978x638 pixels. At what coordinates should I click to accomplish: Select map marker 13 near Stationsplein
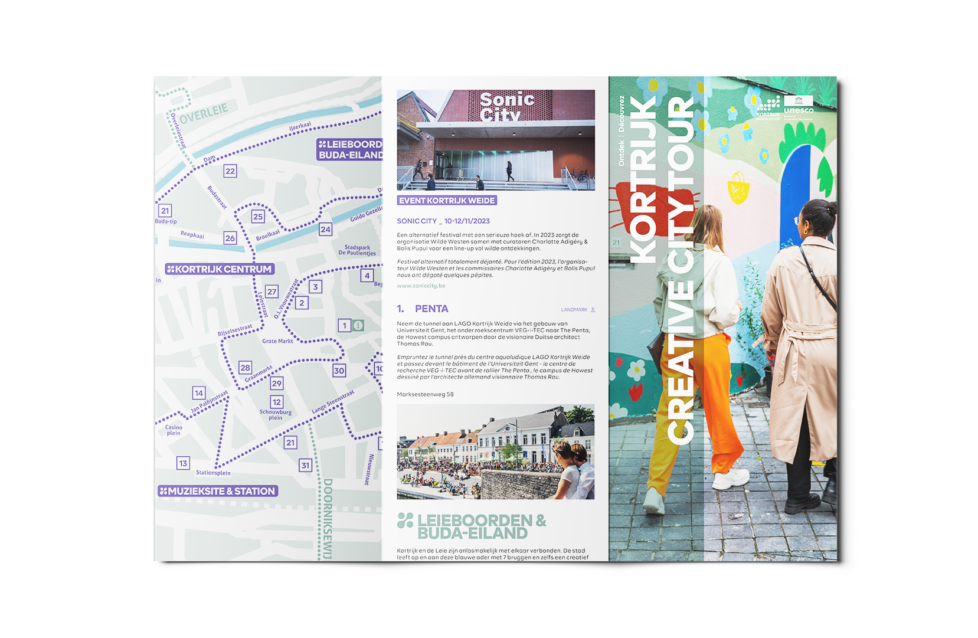tap(183, 463)
